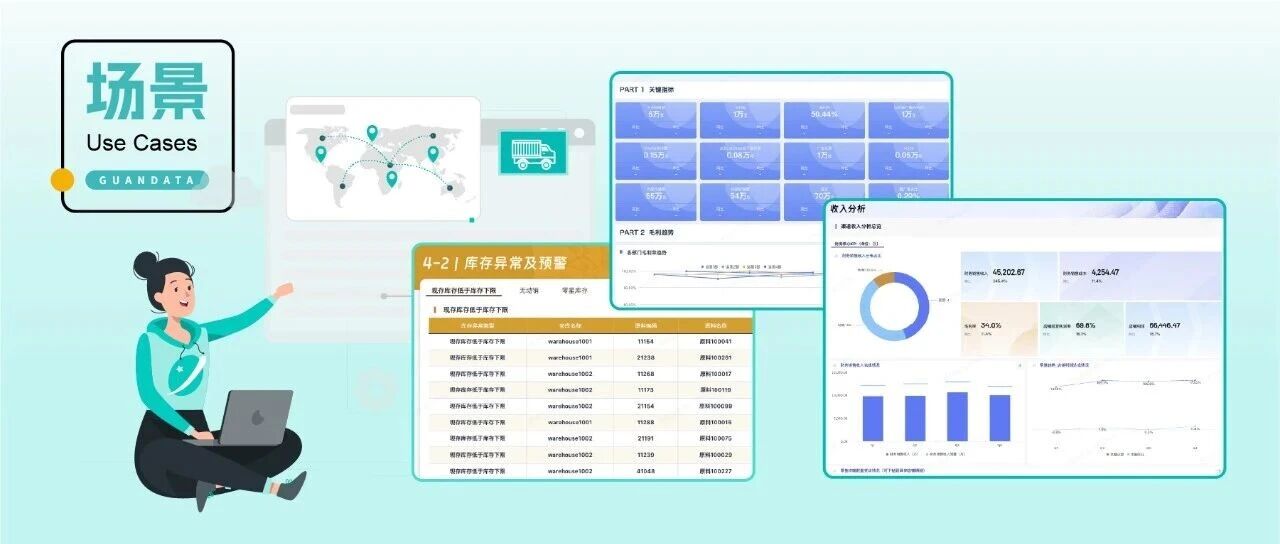Open the 零星库存 tab
The height and width of the screenshot is (544, 1280).
pyautogui.click(x=574, y=290)
